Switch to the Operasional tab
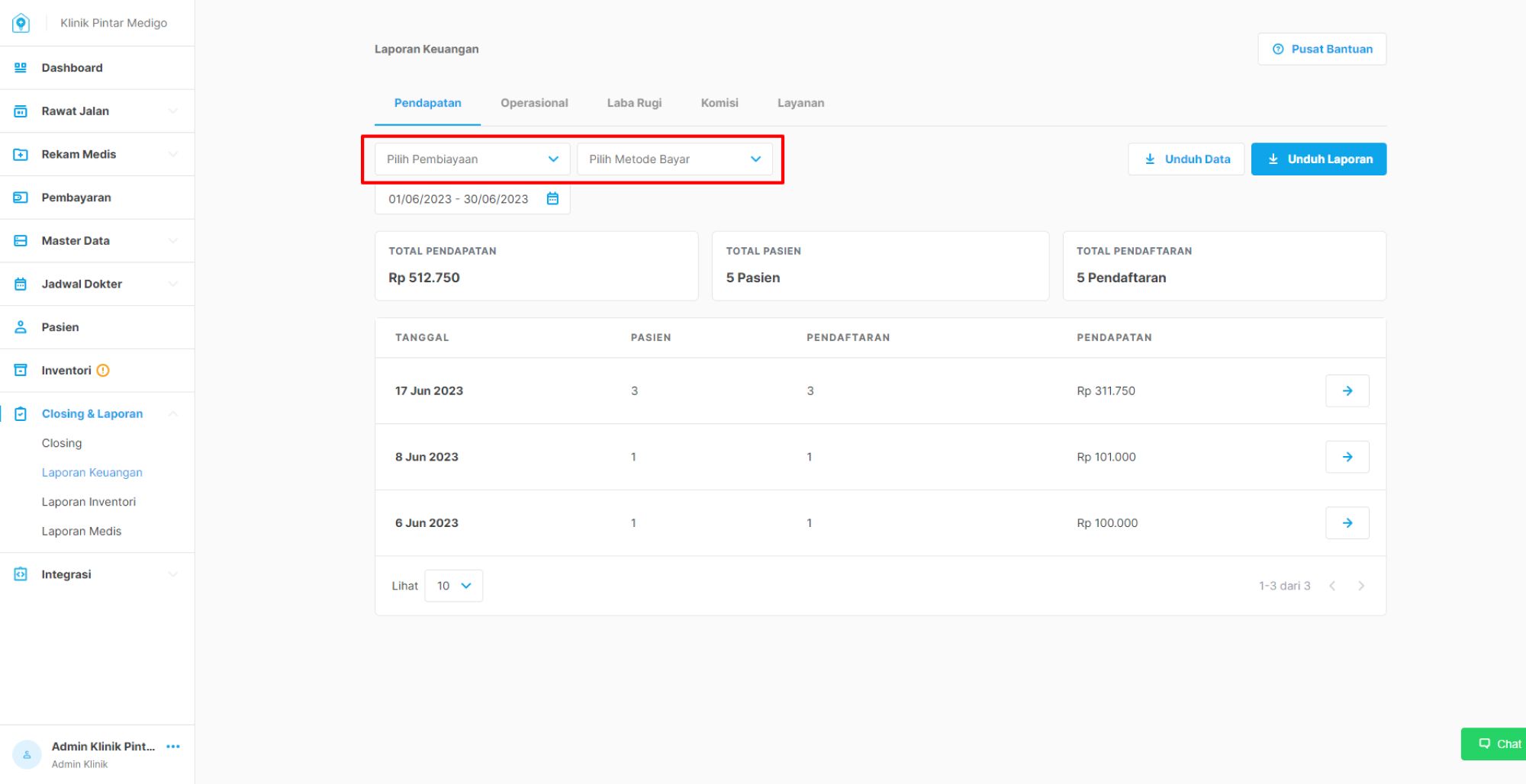Viewport: 1526px width, 784px height. pos(534,103)
